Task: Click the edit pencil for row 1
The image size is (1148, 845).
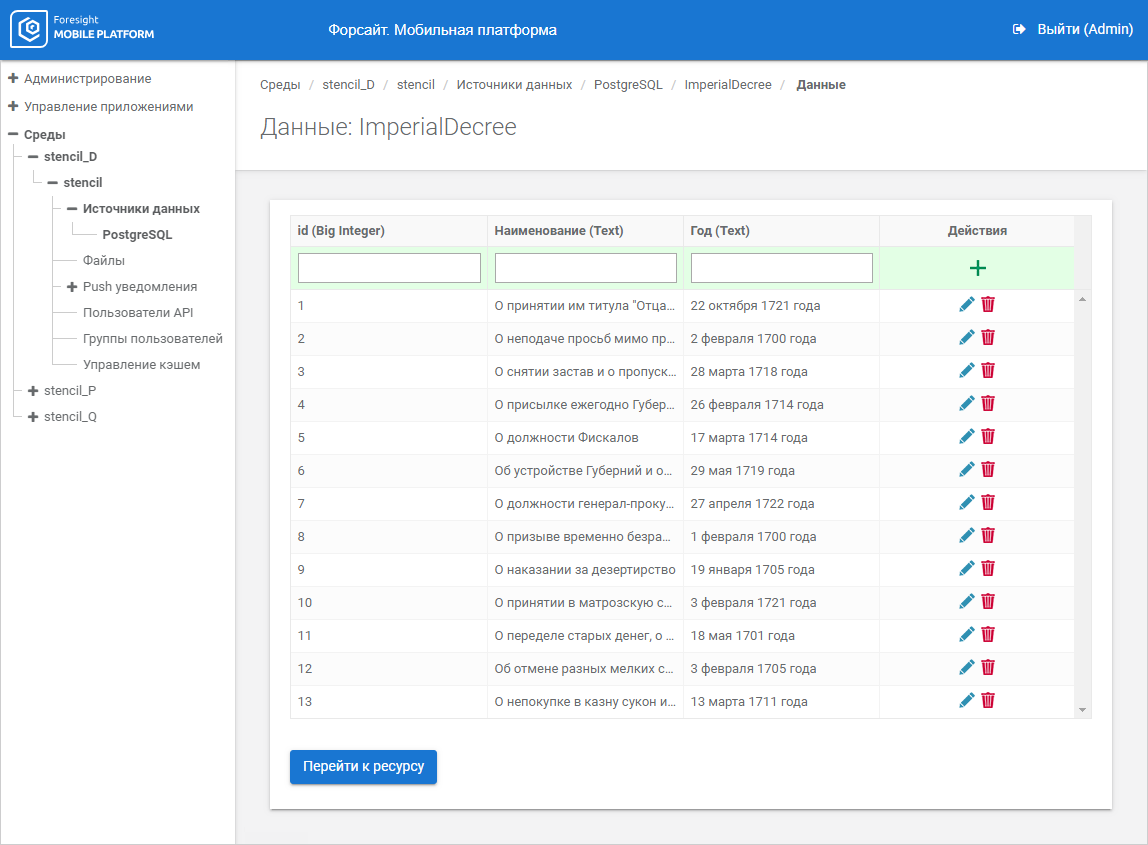Action: [x=967, y=305]
